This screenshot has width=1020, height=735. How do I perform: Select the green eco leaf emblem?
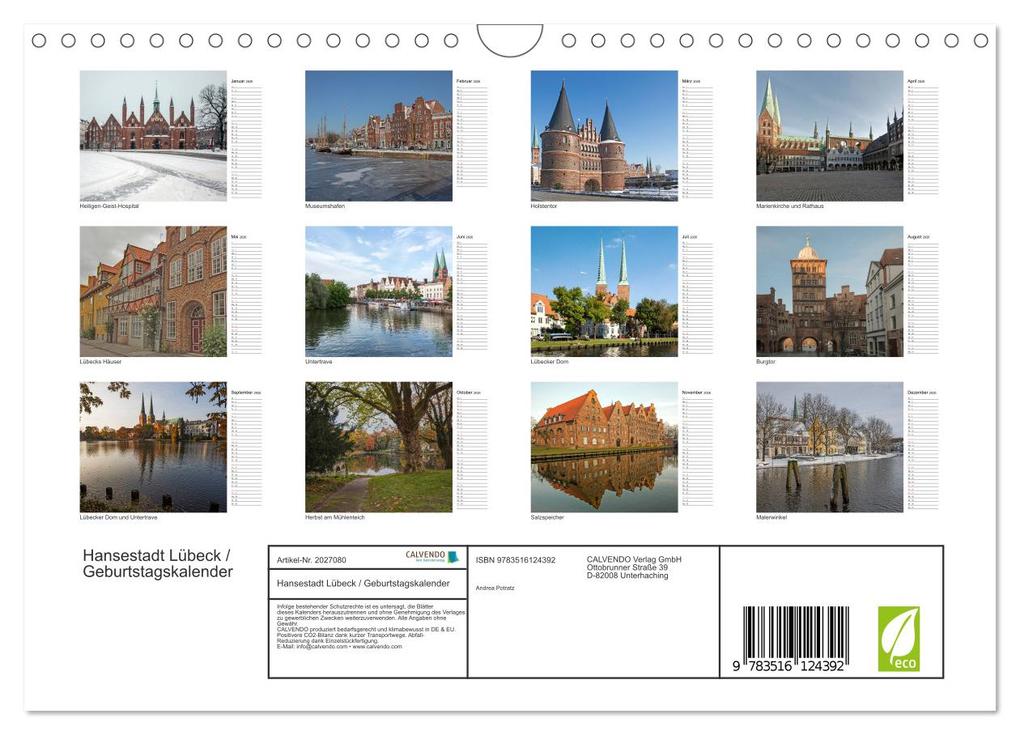pyautogui.click(x=900, y=641)
